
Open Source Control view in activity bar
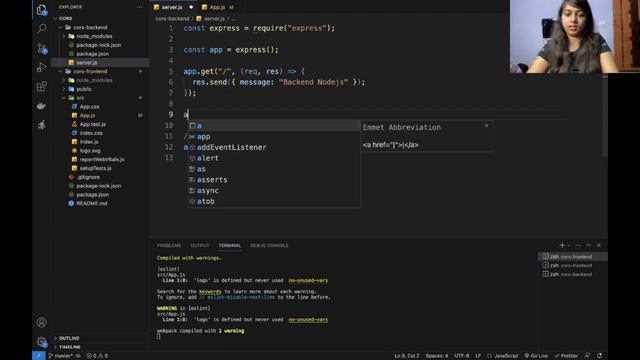(x=41, y=48)
